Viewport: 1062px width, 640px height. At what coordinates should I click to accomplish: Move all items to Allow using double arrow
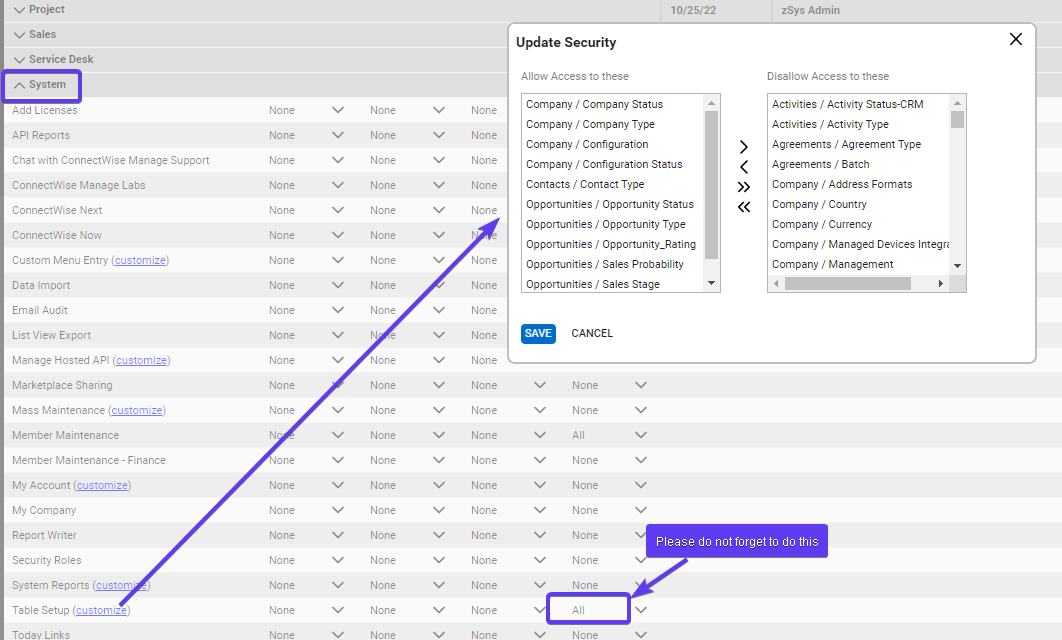point(743,206)
